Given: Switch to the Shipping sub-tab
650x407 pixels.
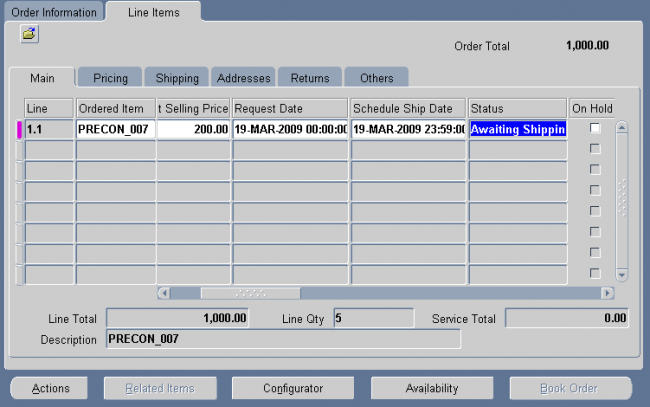Looking at the screenshot, I should [x=177, y=78].
